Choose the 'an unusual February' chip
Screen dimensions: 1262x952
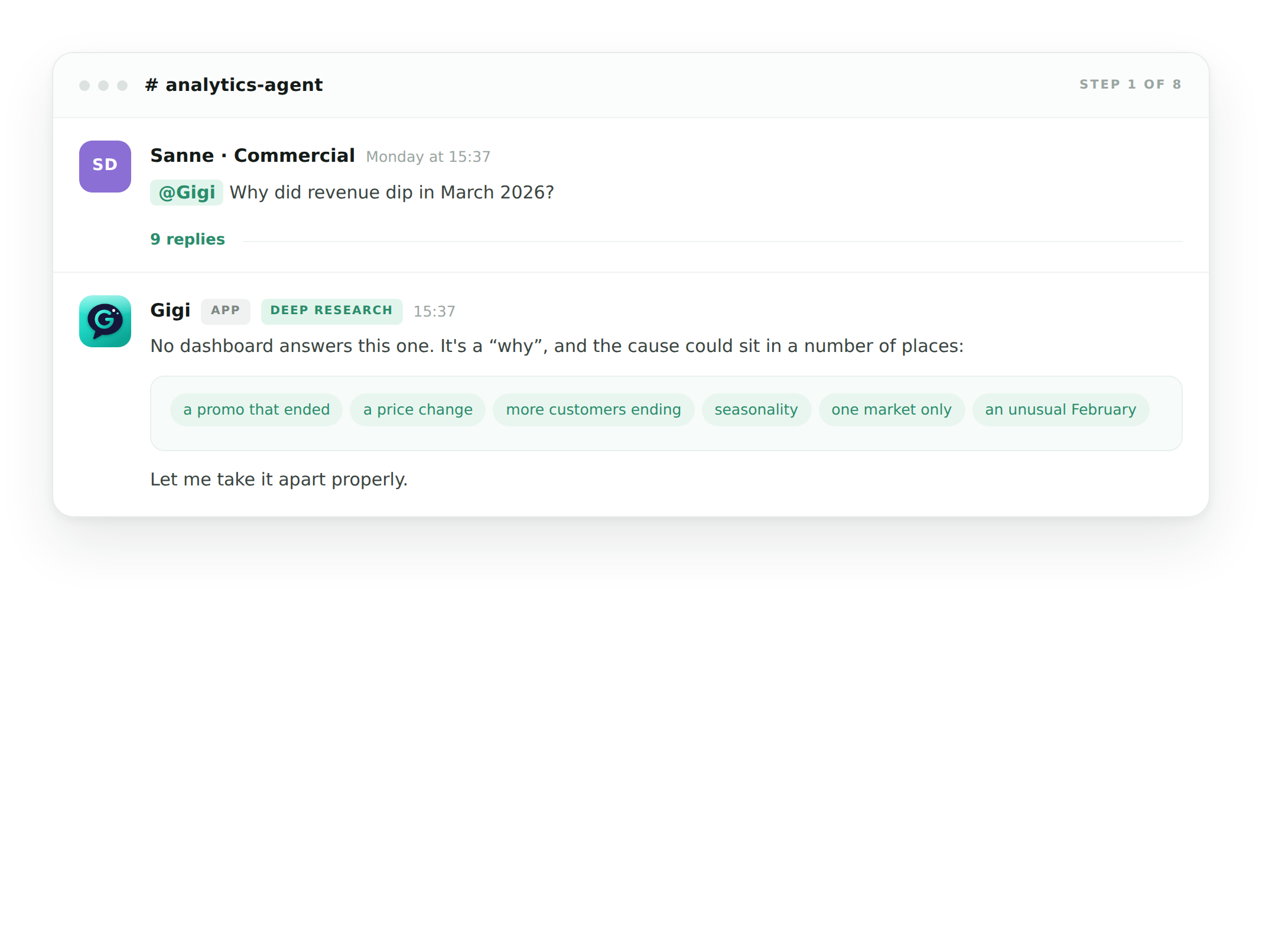1061,409
